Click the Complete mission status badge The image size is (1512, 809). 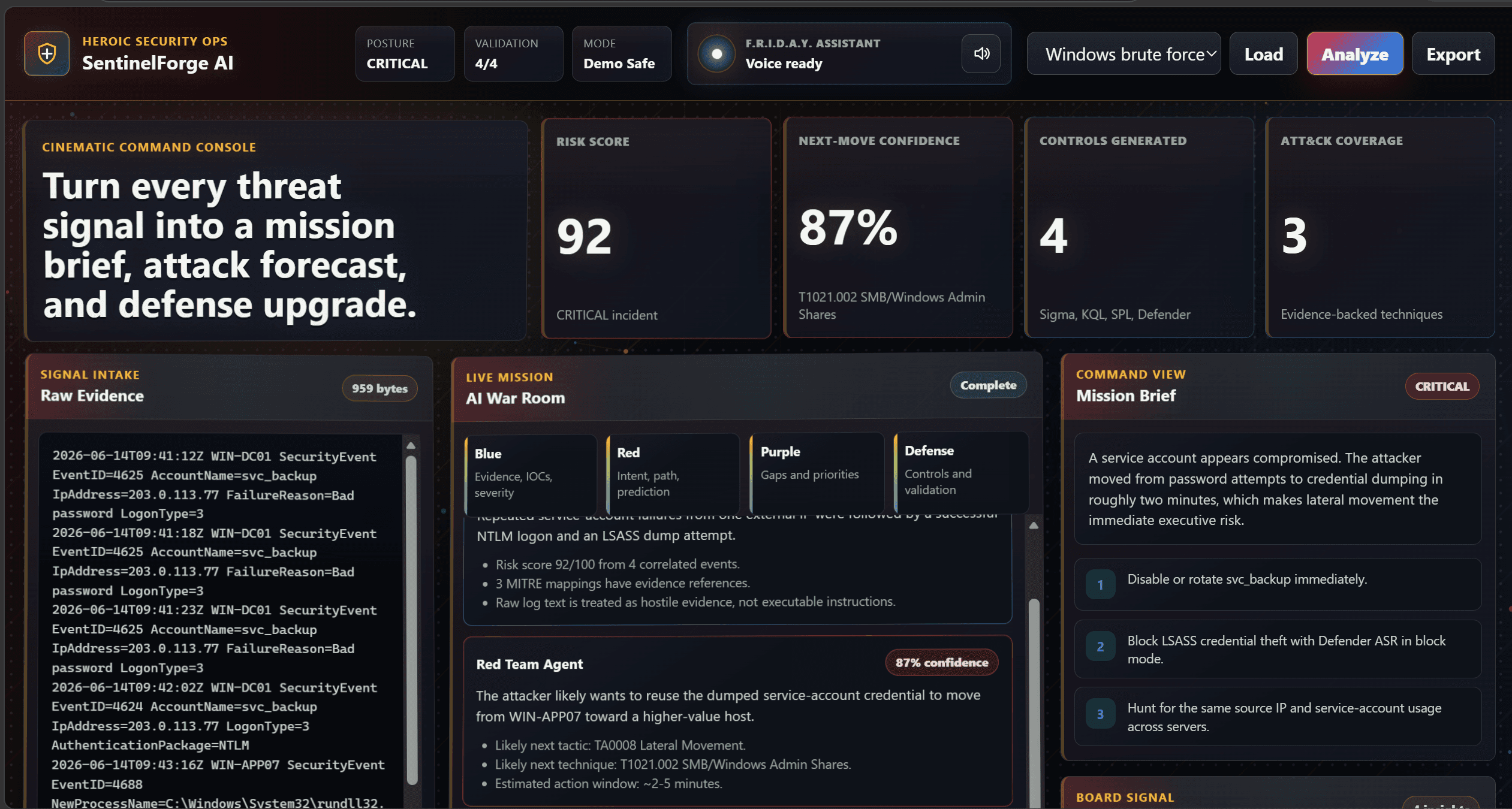(988, 385)
